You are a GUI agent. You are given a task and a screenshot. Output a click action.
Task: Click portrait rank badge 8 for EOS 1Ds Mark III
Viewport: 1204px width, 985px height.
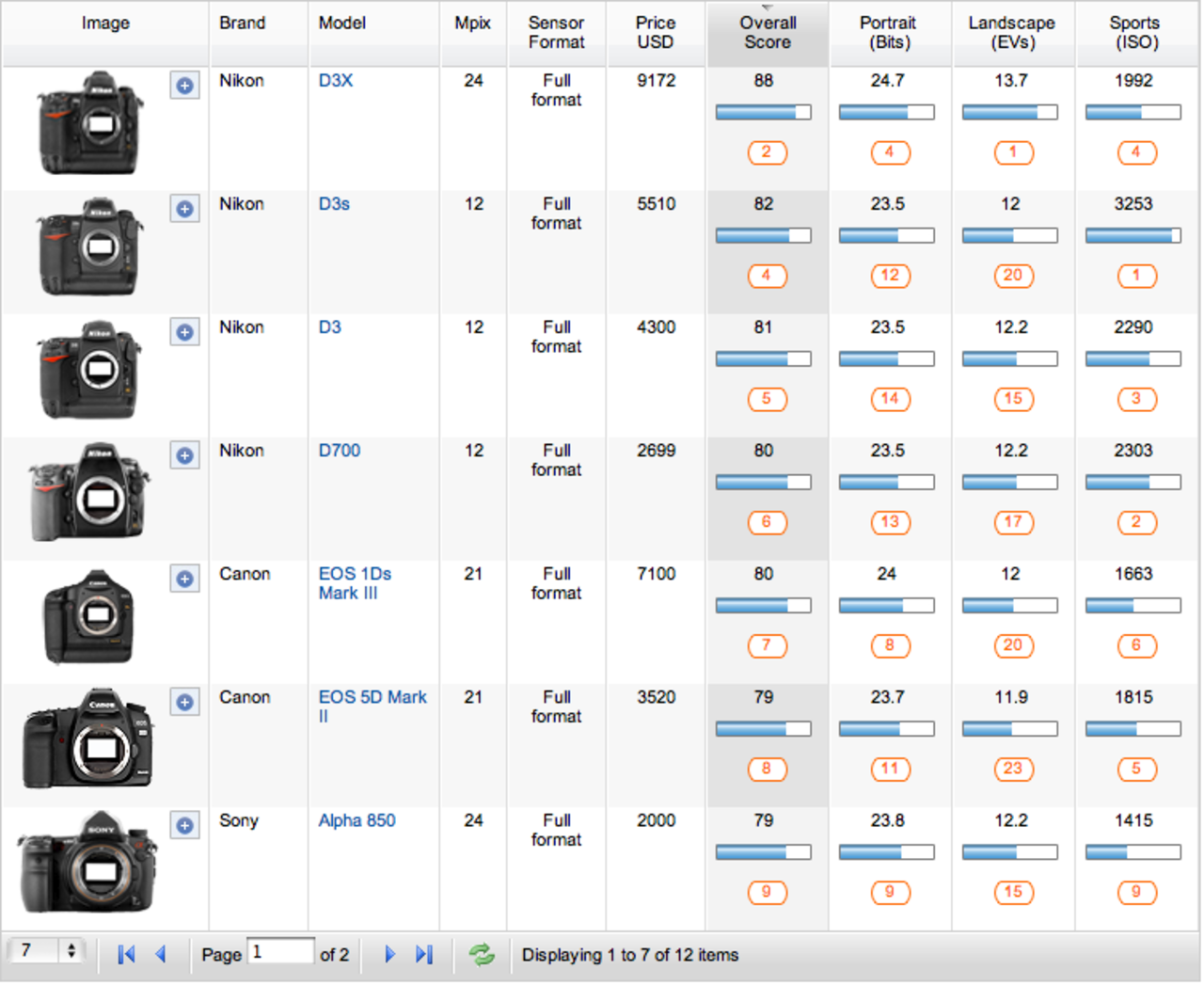coord(890,645)
